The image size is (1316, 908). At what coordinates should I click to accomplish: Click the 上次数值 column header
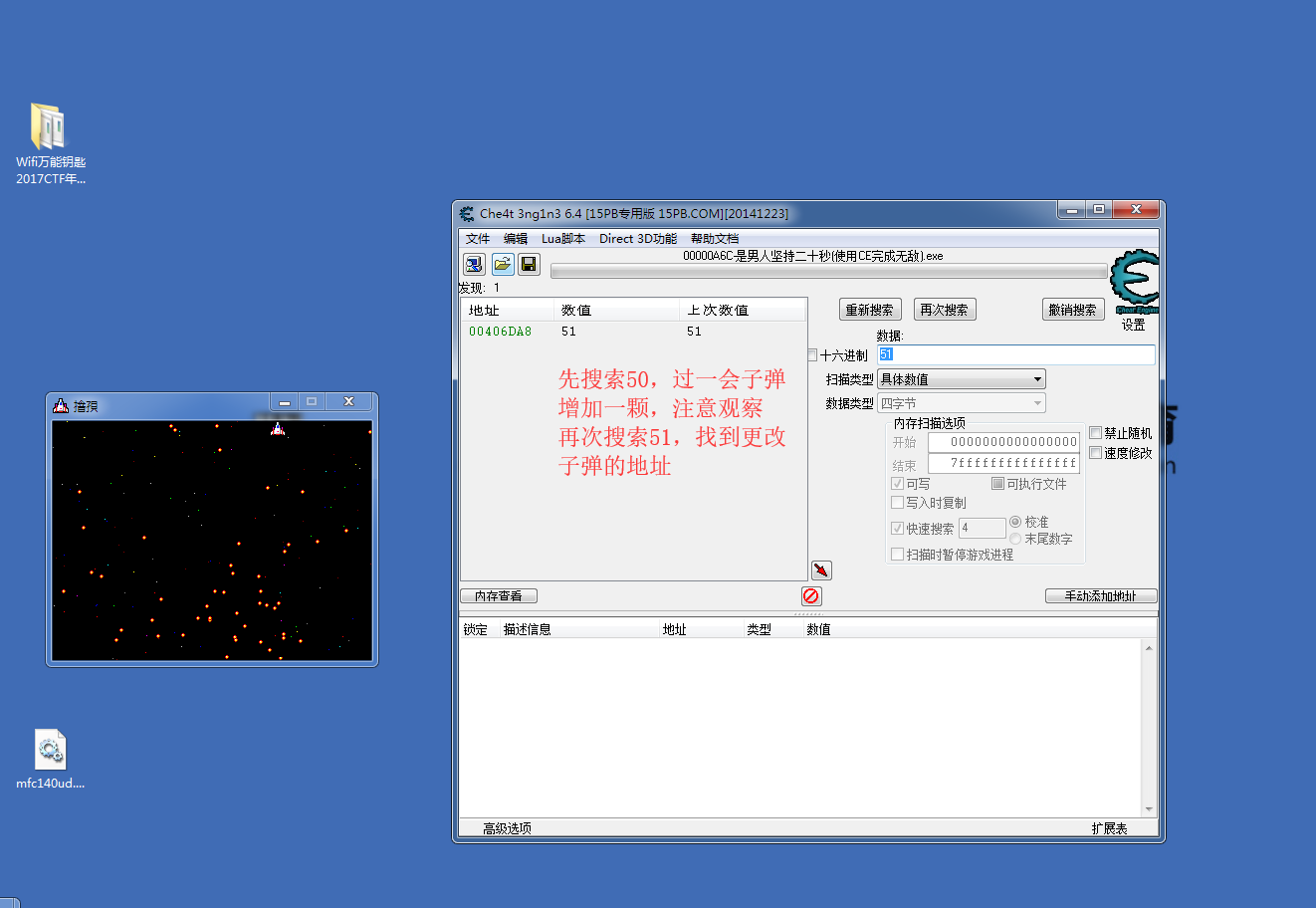[x=743, y=311]
